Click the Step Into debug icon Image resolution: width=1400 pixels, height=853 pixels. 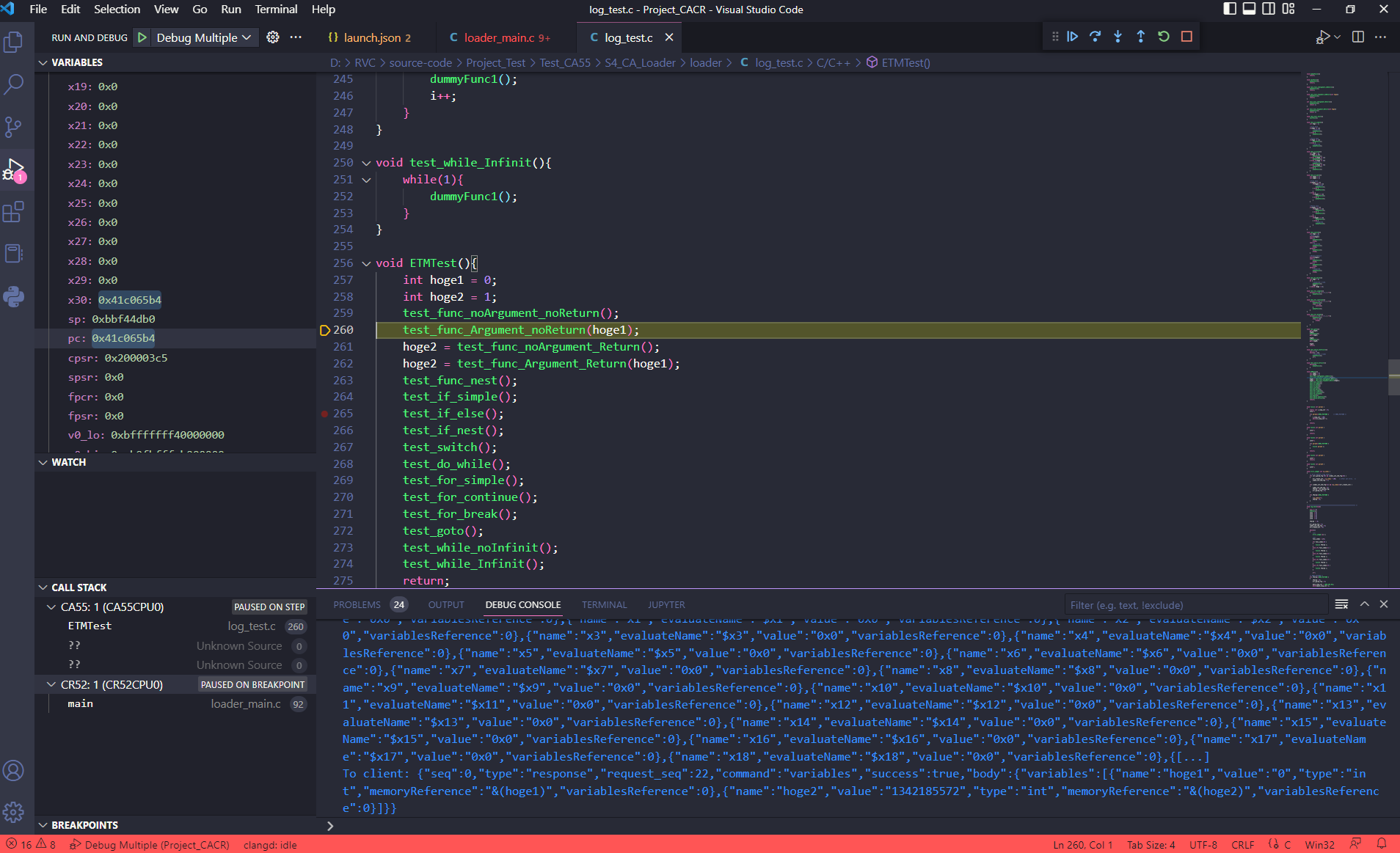pos(1118,37)
